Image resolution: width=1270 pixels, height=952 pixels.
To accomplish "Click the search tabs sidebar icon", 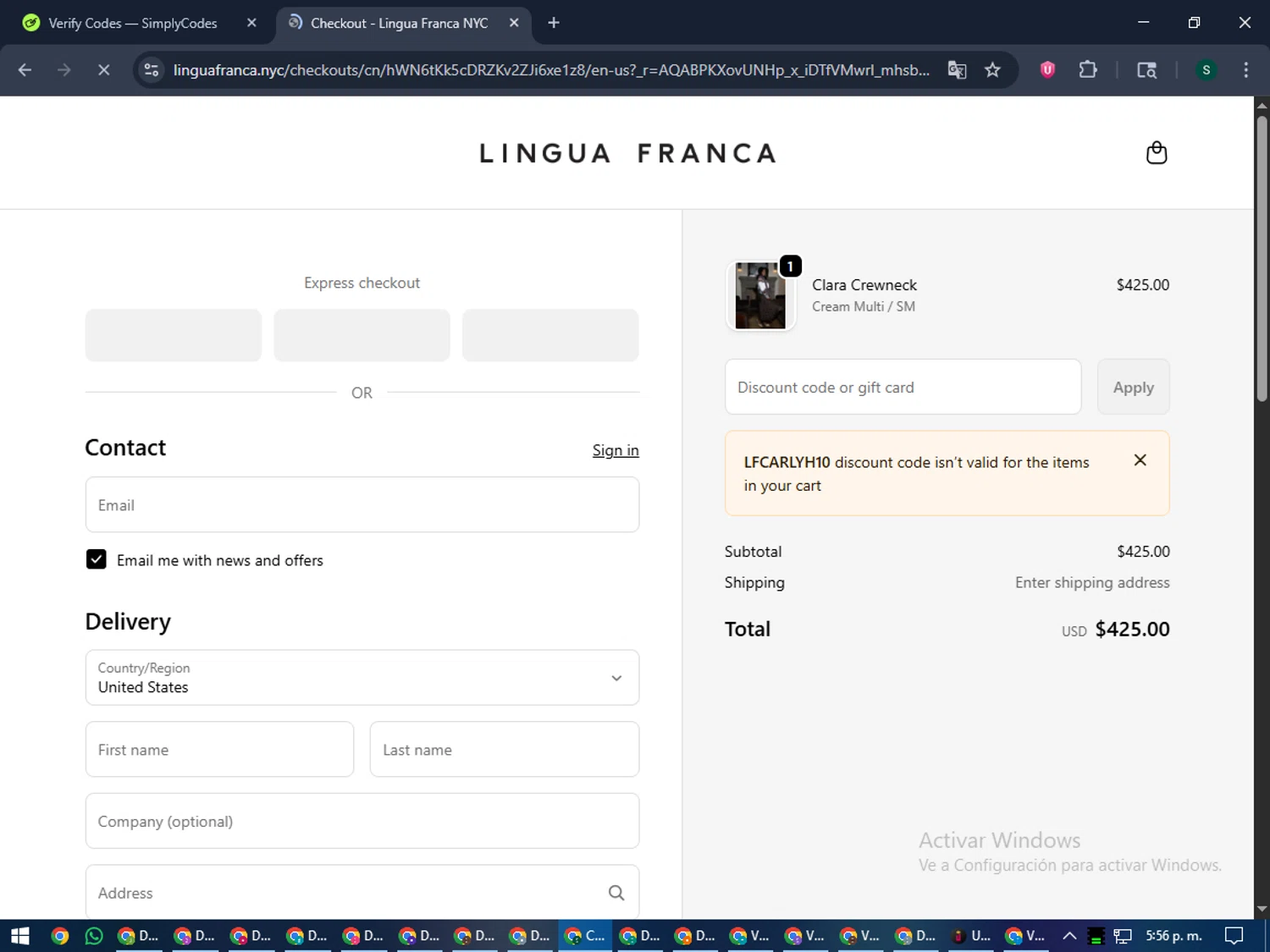I will (1146, 70).
